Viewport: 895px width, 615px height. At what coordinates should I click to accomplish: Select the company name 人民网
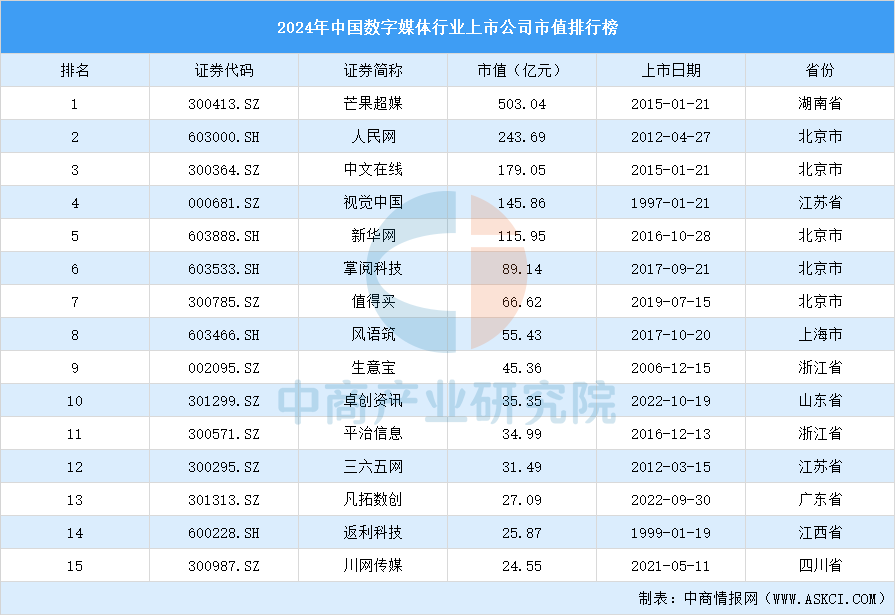[x=373, y=136]
